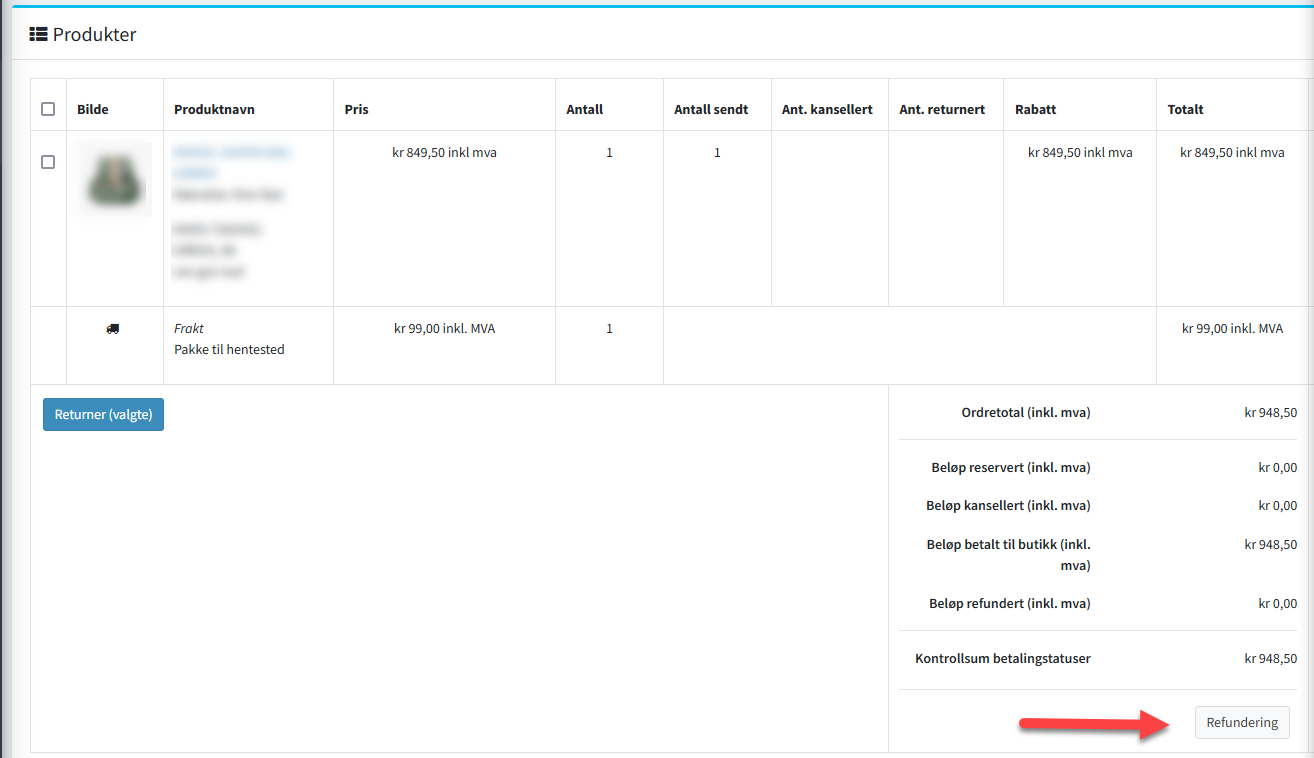Select the Pris column header

click(356, 109)
